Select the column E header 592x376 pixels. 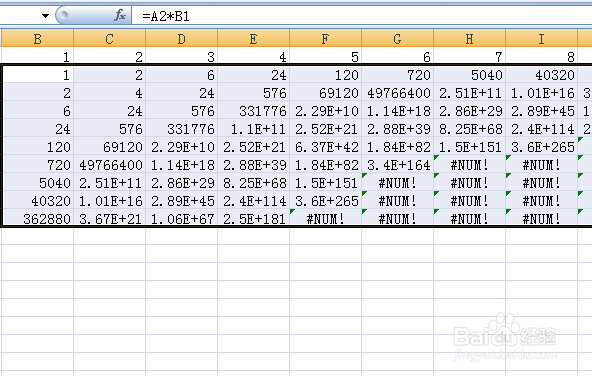(253, 39)
